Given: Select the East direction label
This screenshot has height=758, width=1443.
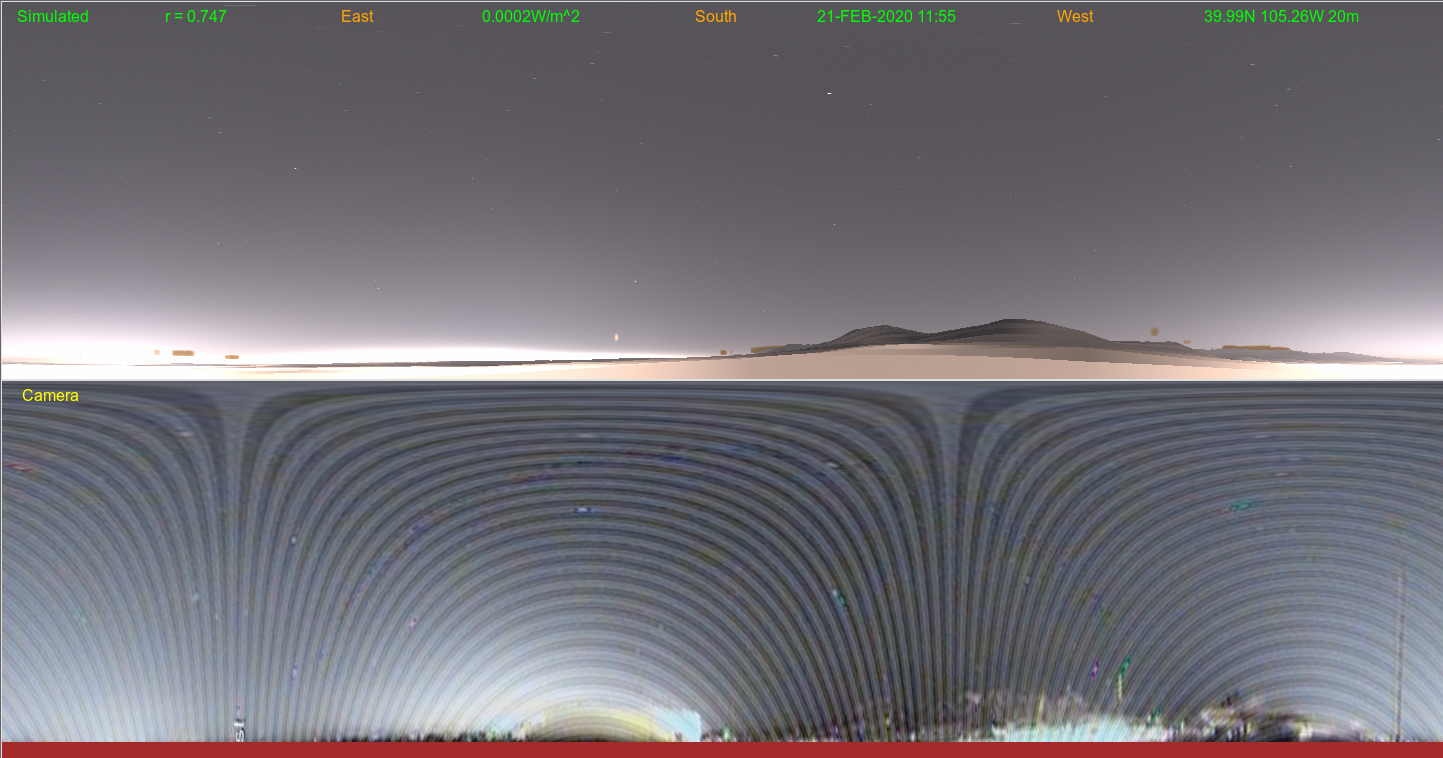Looking at the screenshot, I should (357, 17).
